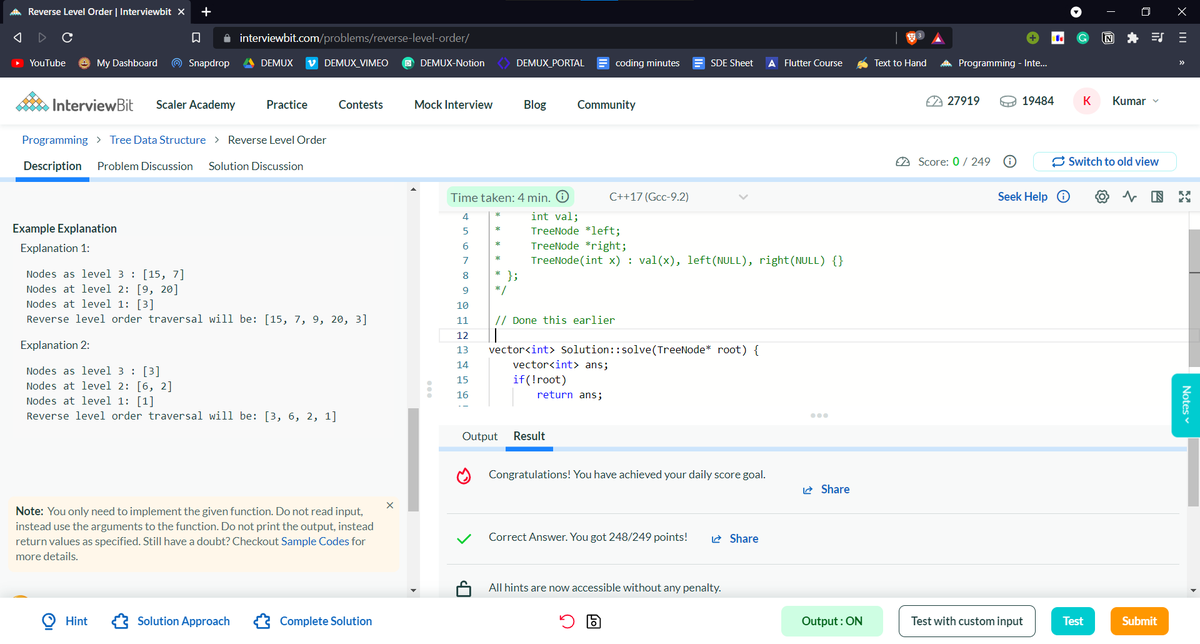Click the Submit button
Screen dimensions: 1200x644
[1139, 621]
